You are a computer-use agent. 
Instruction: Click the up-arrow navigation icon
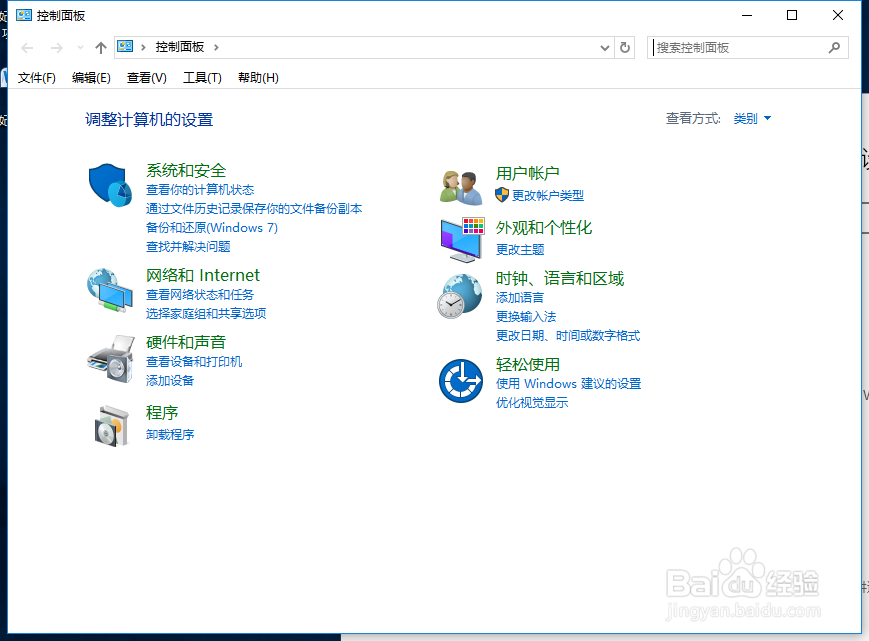pyautogui.click(x=101, y=46)
